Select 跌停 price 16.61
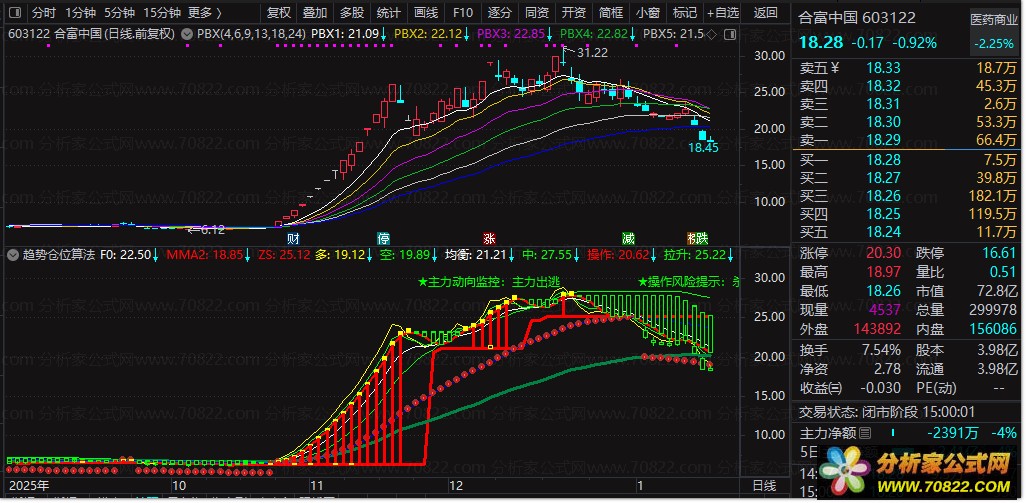Image resolution: width=1027 pixels, height=503 pixels. 999,253
